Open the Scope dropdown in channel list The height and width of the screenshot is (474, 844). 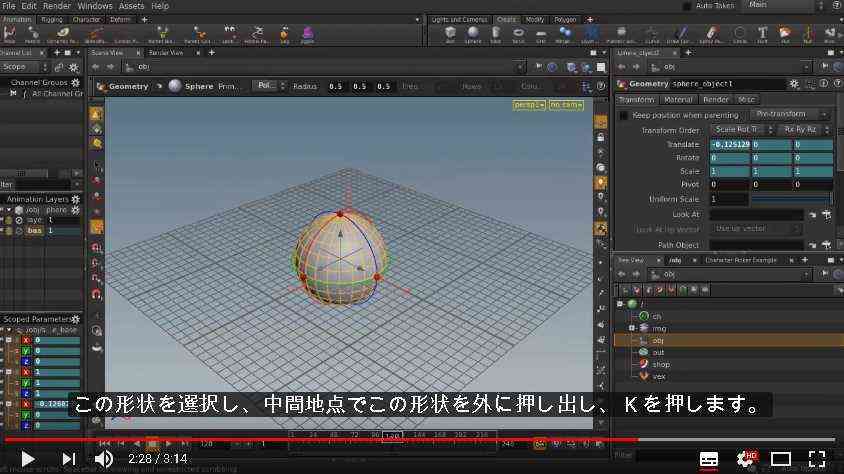click(x=24, y=67)
